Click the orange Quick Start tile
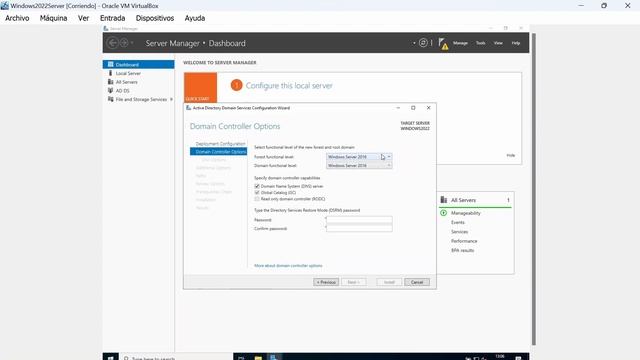 [x=200, y=87]
